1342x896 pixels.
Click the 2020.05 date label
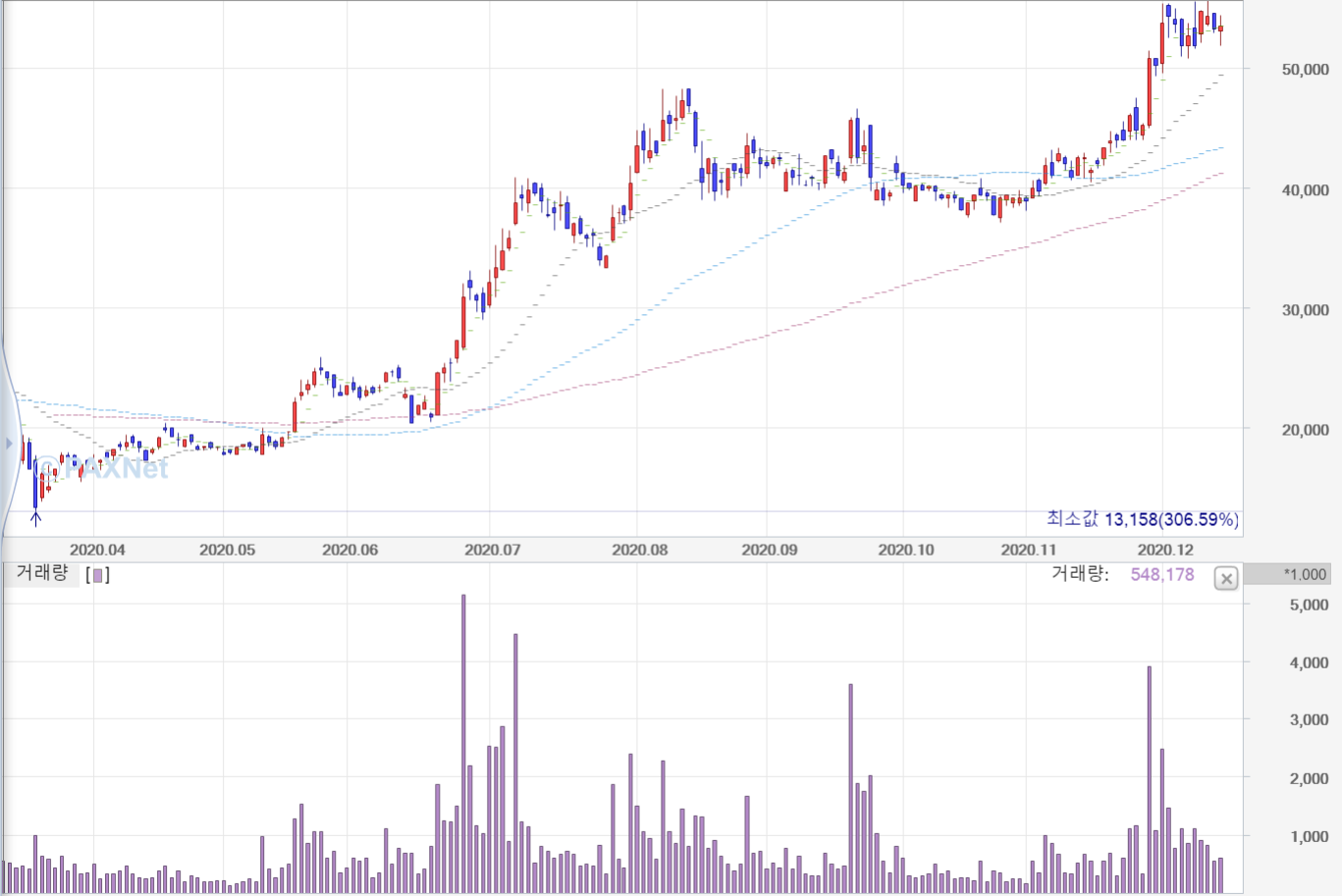227,550
